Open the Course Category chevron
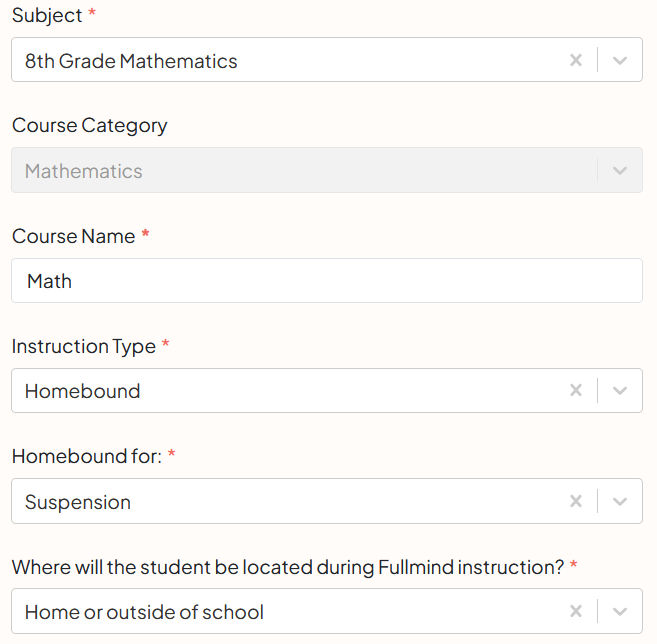The height and width of the screenshot is (644, 657). point(620,171)
